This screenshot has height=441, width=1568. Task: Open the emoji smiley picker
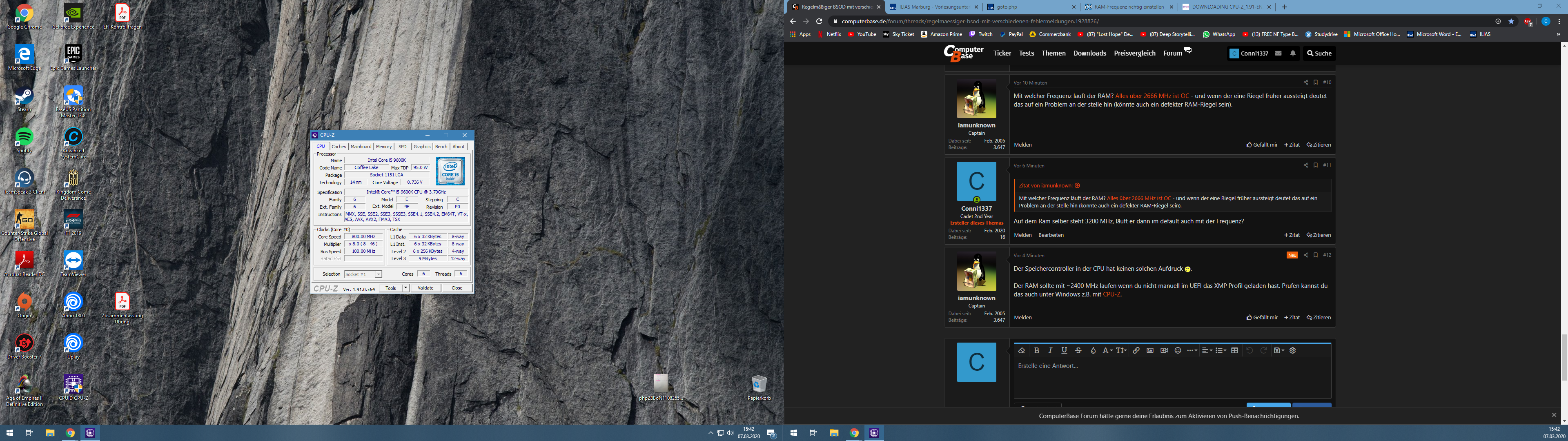[1178, 350]
